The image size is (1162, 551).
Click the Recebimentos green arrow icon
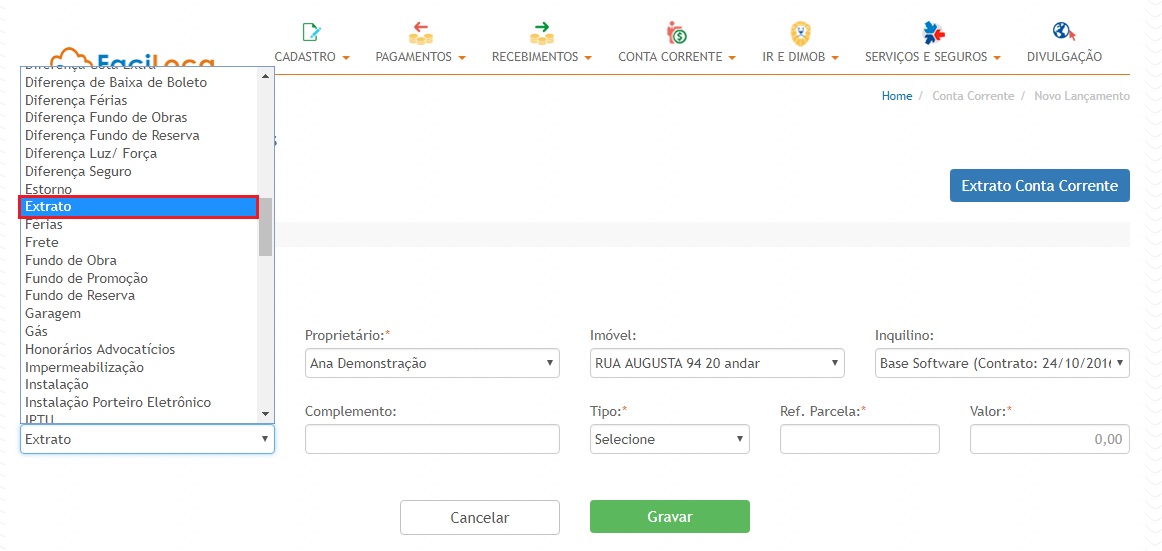coord(542,32)
